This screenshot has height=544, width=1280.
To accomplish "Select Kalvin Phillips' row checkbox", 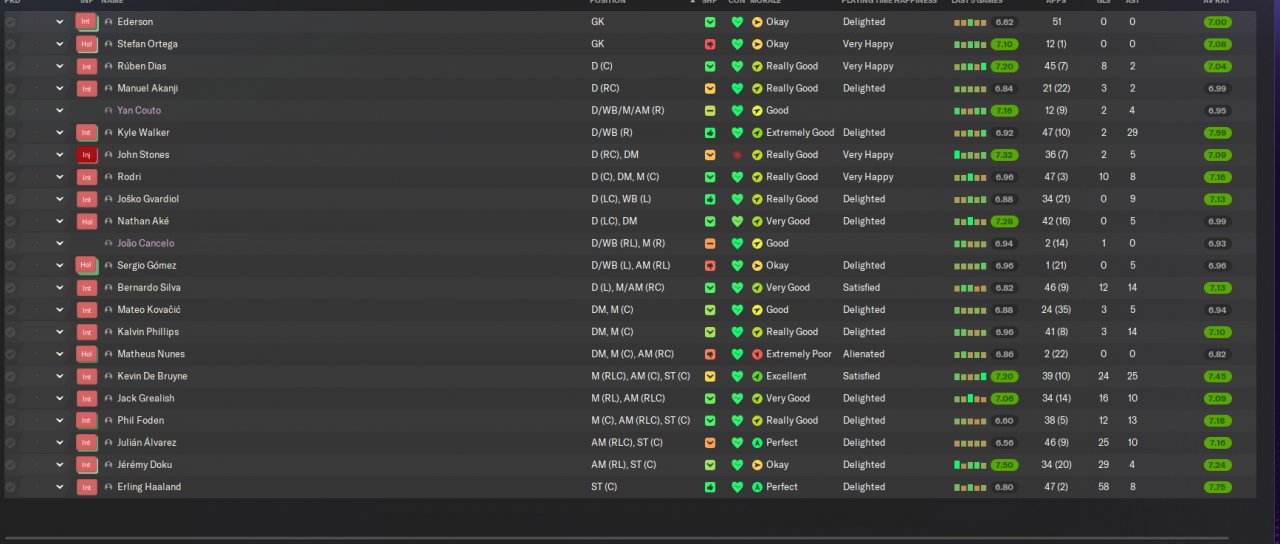I will tap(10, 332).
